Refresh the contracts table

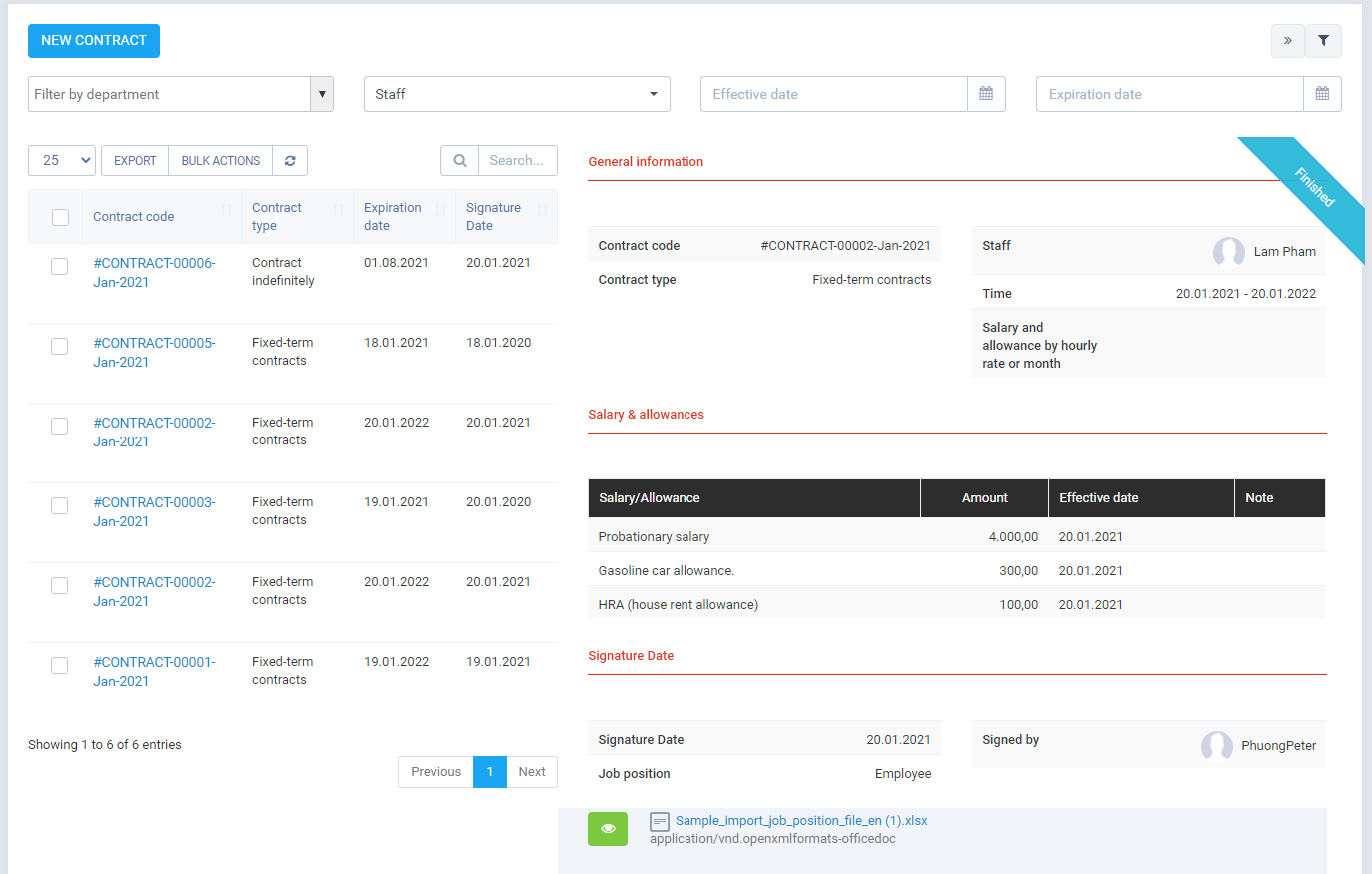tap(290, 160)
